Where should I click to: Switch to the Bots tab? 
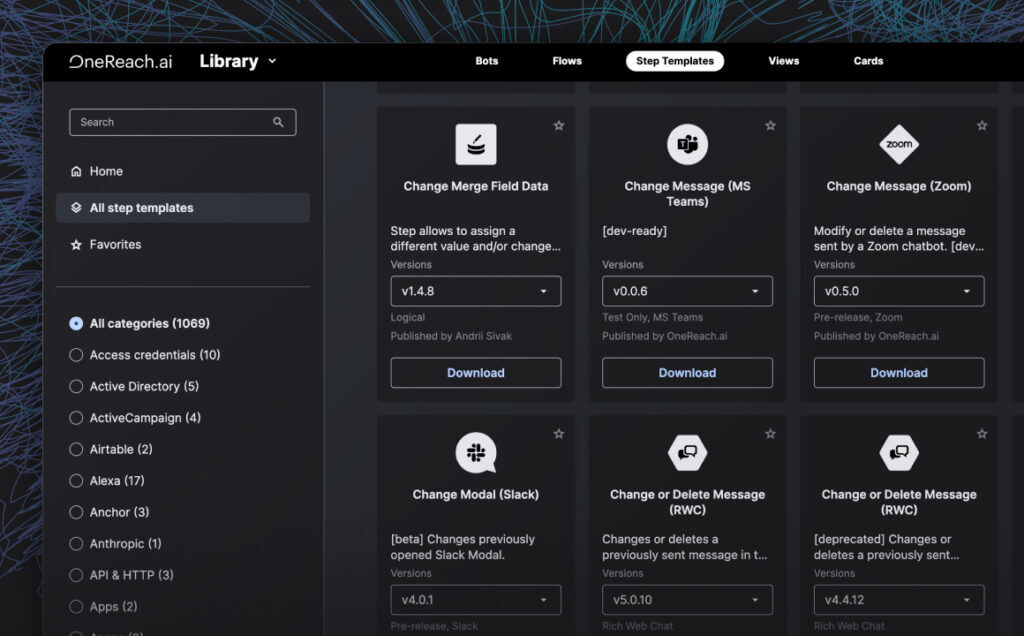click(x=487, y=61)
